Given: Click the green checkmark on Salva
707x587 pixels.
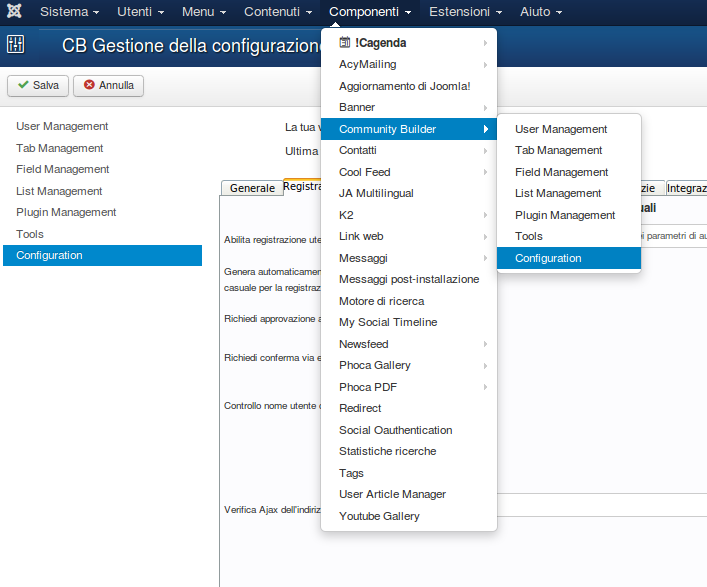Looking at the screenshot, I should pos(23,85).
